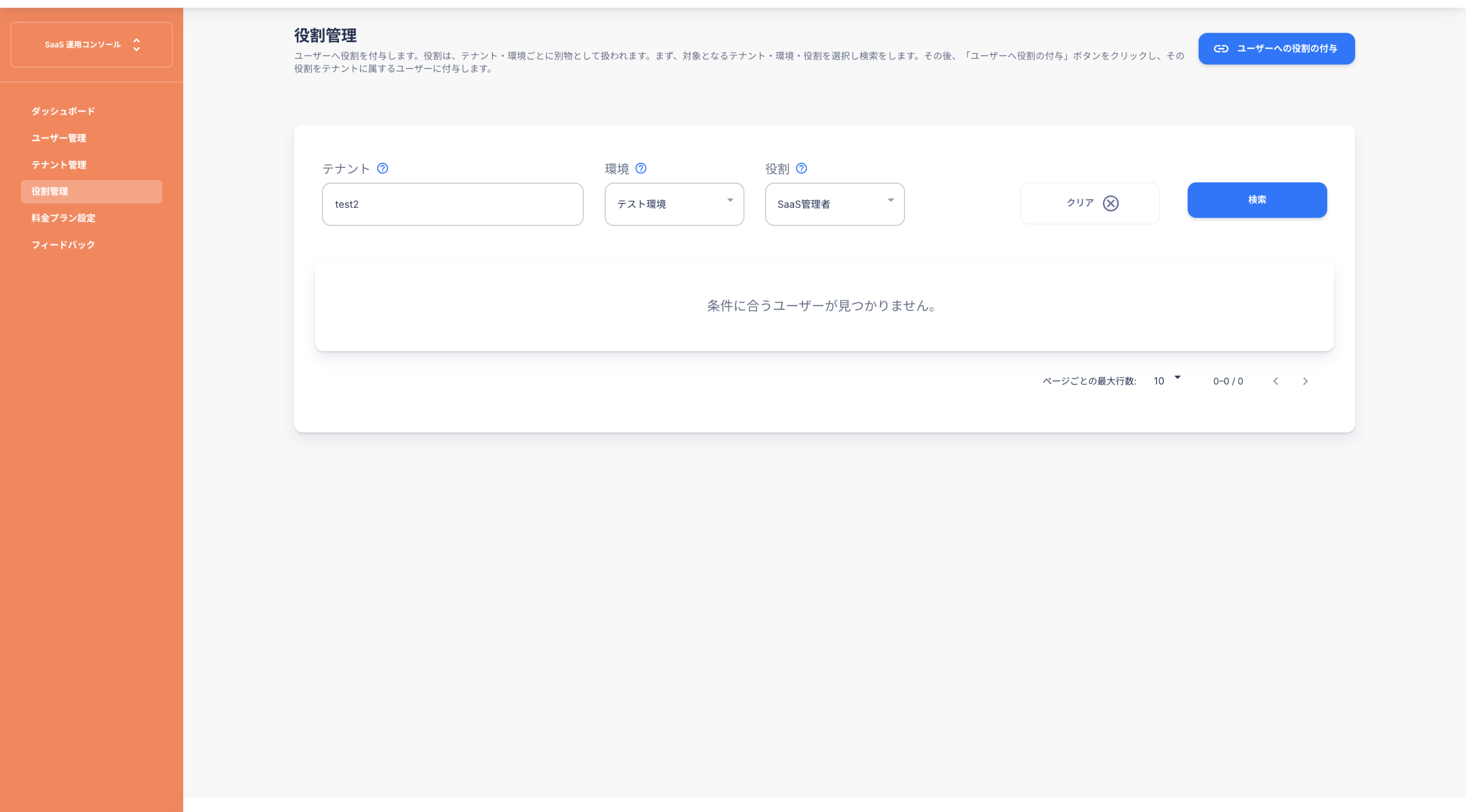Click the テナント input field containing test2
Viewport: 1466px width, 812px height.
pyautogui.click(x=453, y=204)
